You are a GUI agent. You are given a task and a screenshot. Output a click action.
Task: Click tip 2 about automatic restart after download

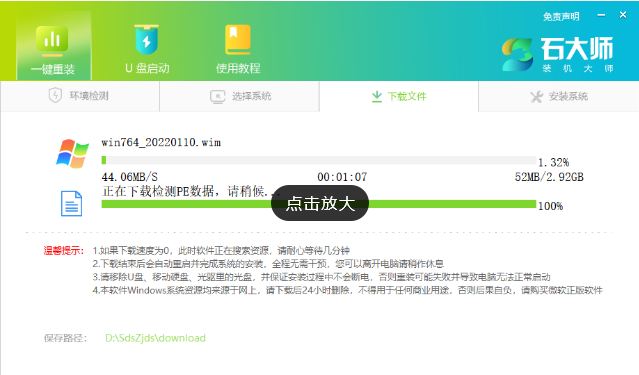point(268,264)
